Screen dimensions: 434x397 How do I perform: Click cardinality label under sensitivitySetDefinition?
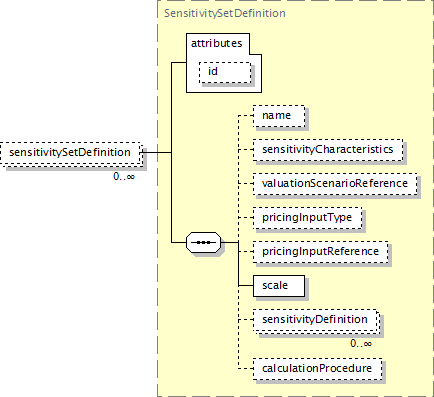(x=124, y=176)
